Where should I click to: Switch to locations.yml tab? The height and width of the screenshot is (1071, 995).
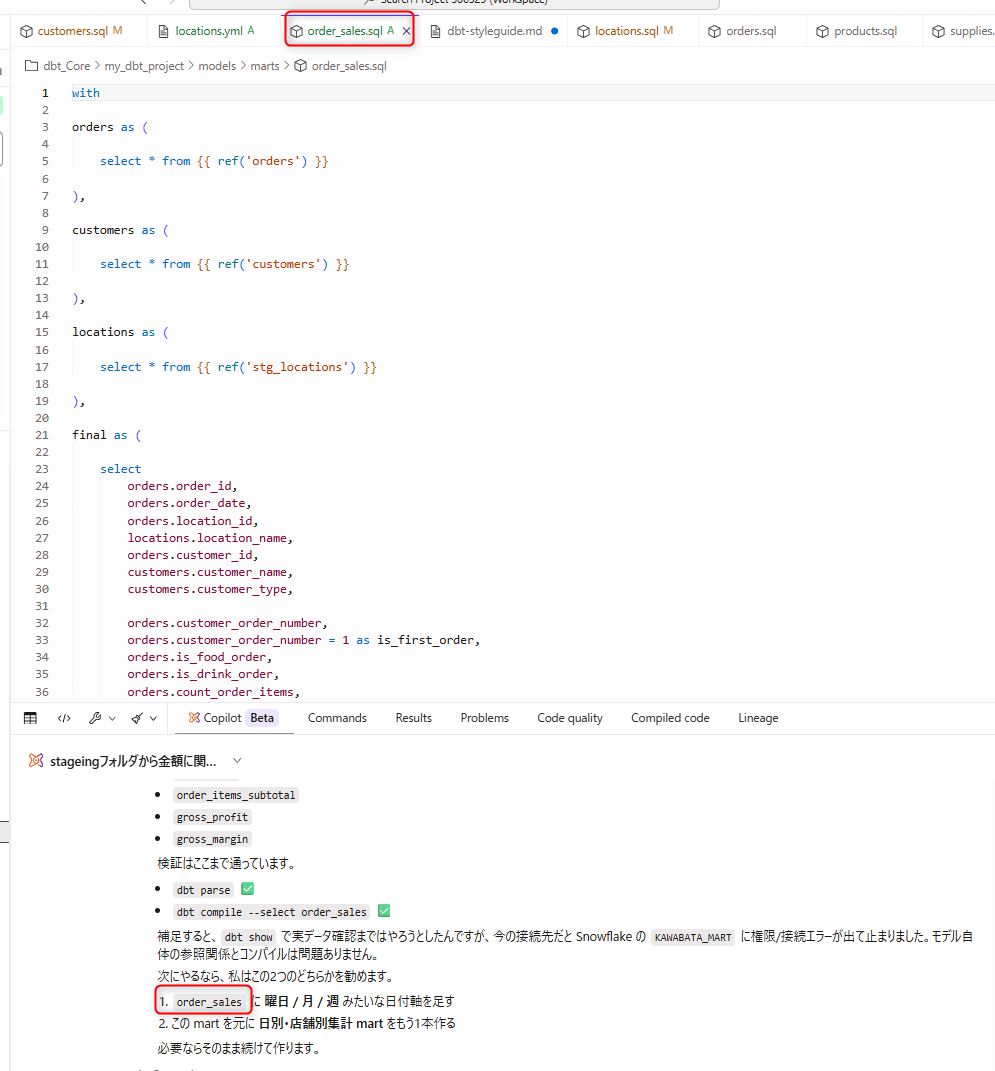[x=207, y=31]
